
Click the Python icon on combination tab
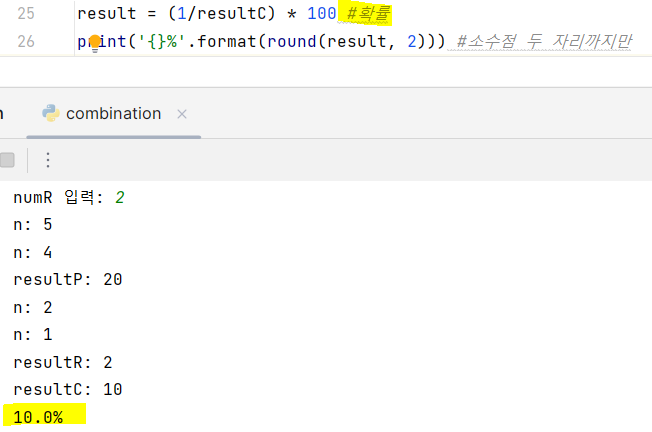51,113
